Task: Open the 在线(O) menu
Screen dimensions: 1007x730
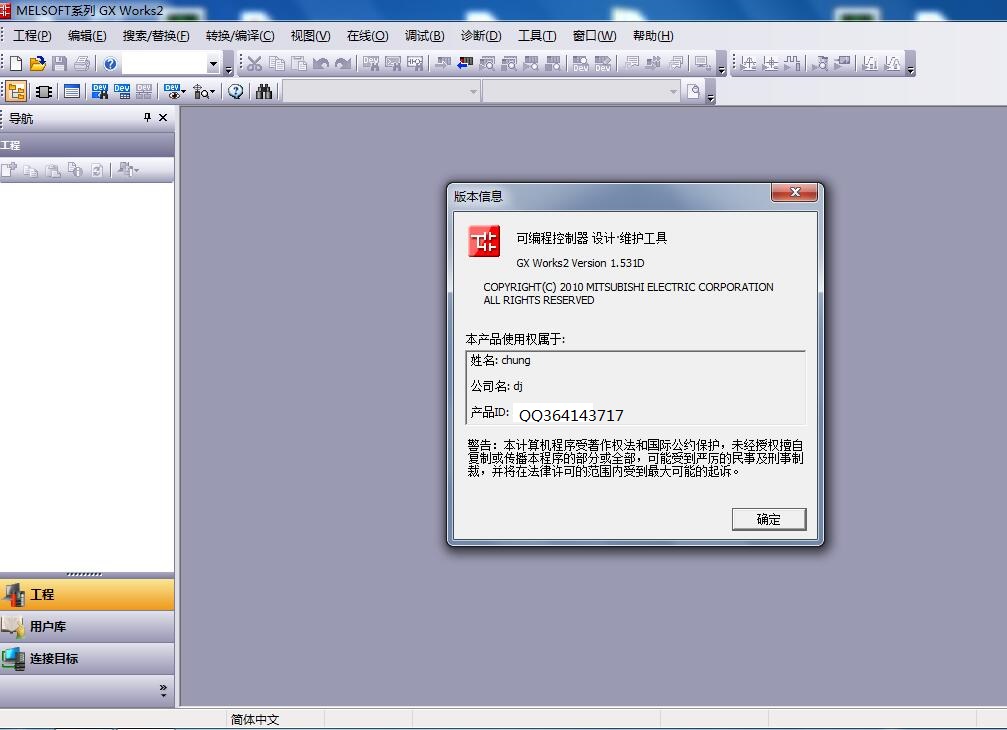Action: pyautogui.click(x=367, y=36)
